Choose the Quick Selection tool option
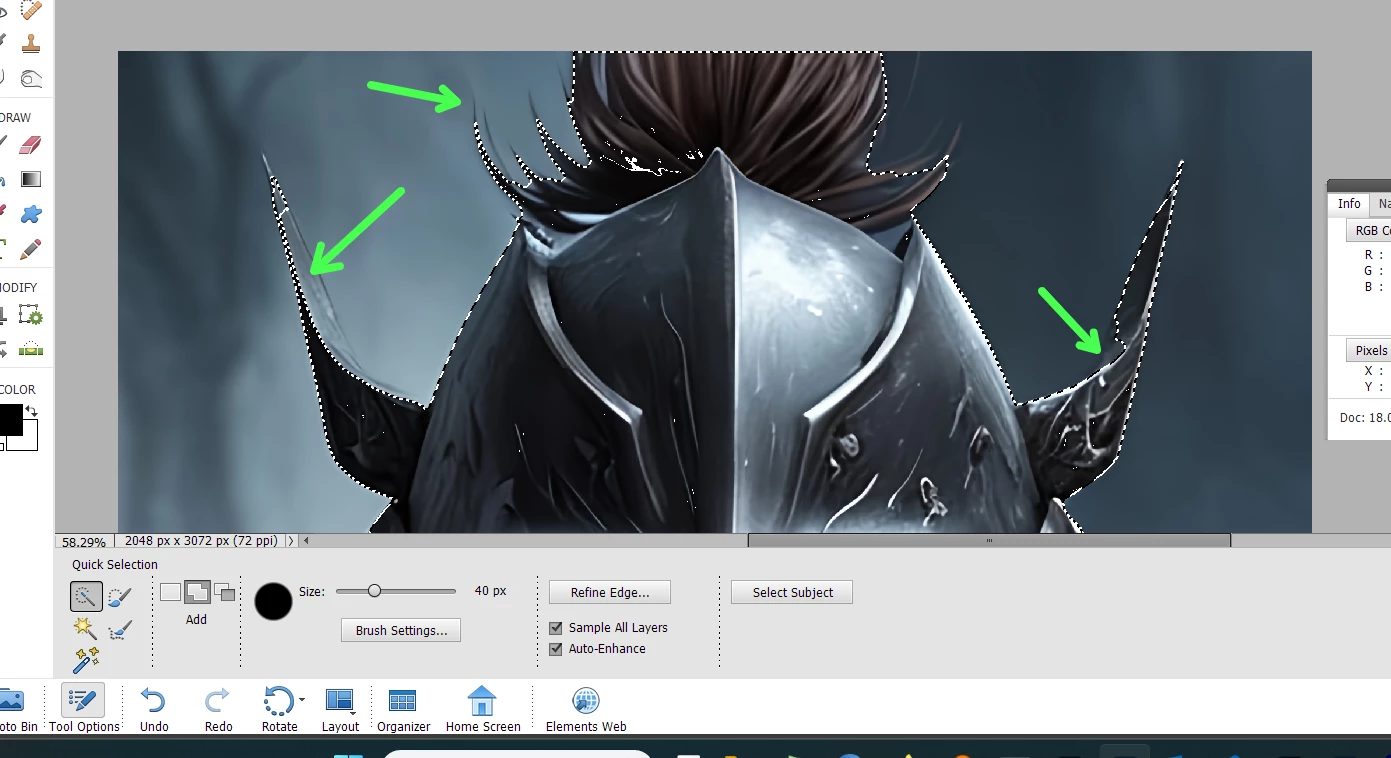Viewport: 1391px width, 758px height. pyautogui.click(x=86, y=597)
